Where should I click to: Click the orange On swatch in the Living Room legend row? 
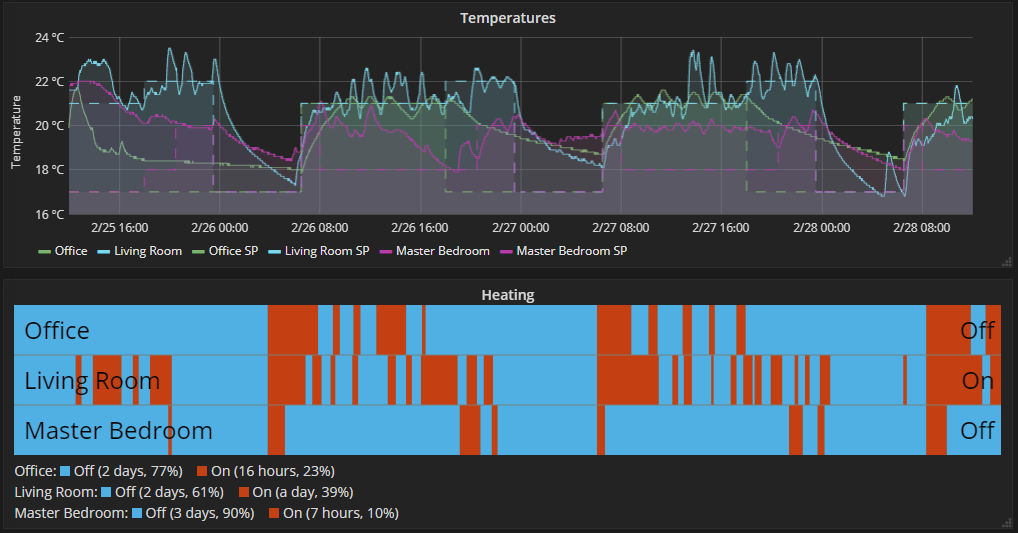click(243, 492)
